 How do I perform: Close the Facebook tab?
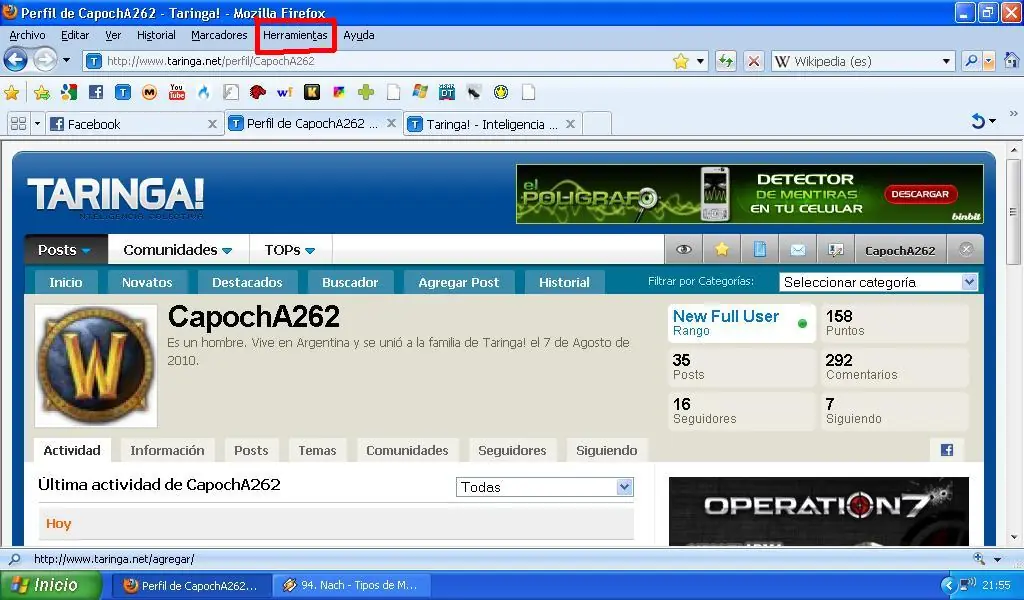pyautogui.click(x=212, y=124)
